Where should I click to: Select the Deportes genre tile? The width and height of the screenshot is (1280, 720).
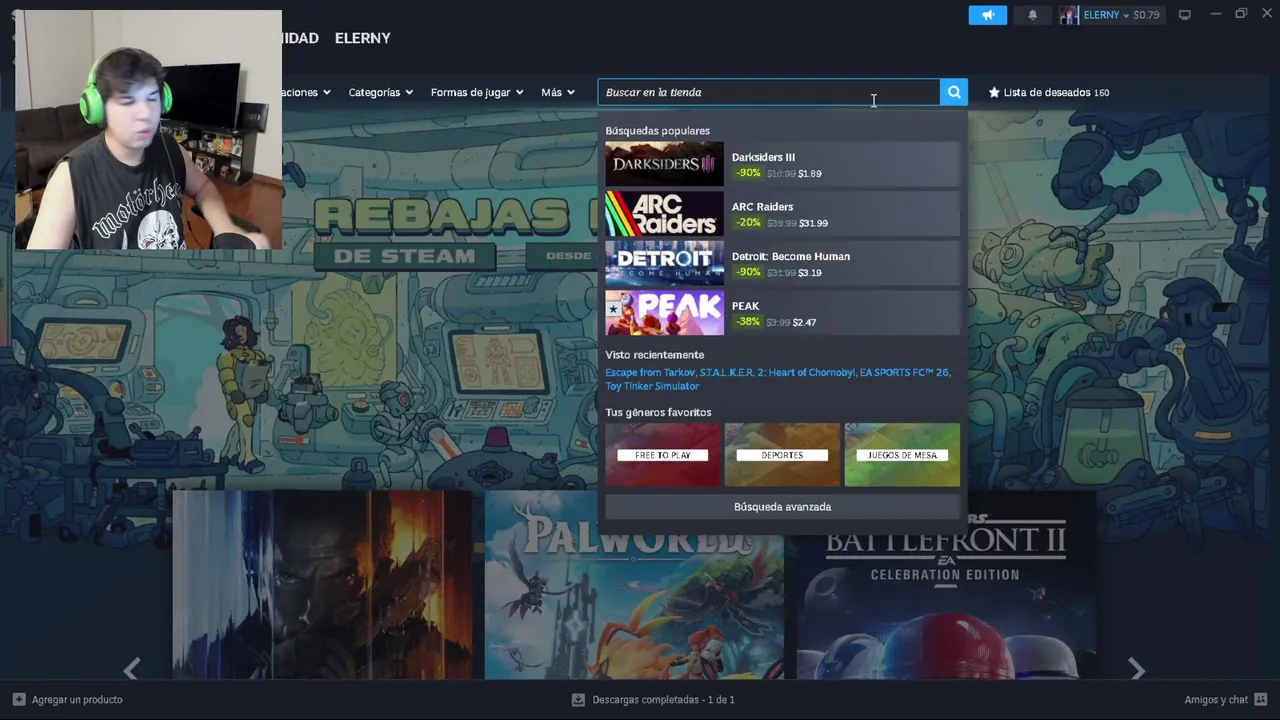coord(782,455)
